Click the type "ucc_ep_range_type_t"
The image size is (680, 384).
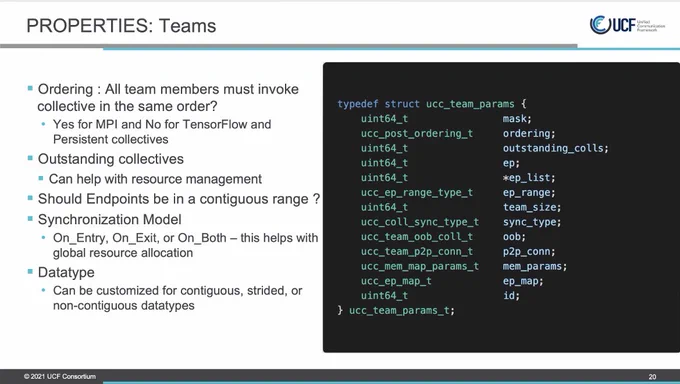click(417, 193)
